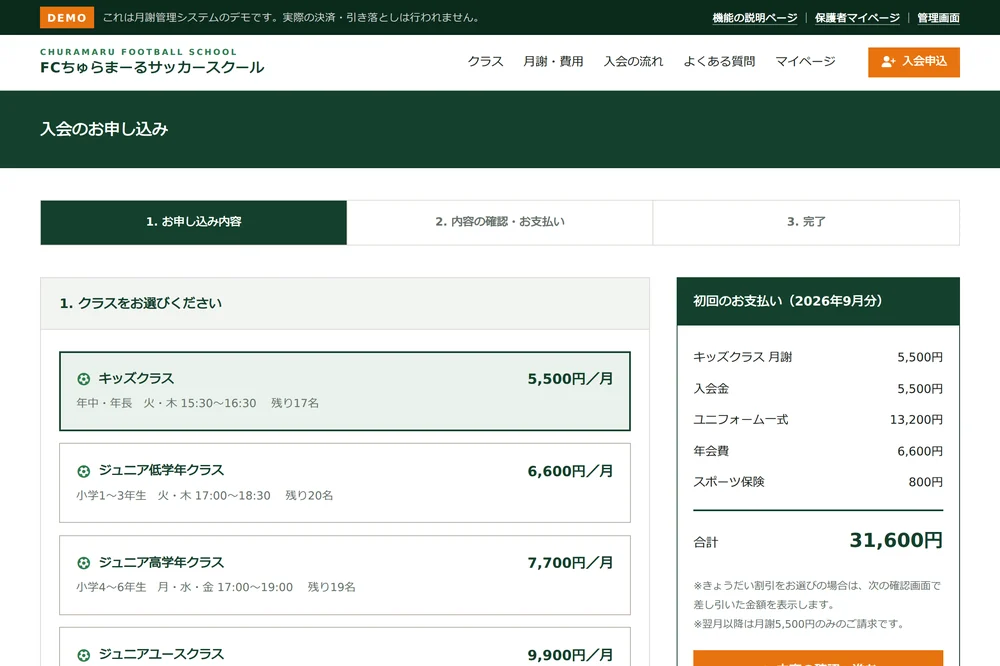Image resolution: width=1000 pixels, height=666 pixels.
Task: Click the 入会のお申し込み page title
Action: [x=104, y=130]
